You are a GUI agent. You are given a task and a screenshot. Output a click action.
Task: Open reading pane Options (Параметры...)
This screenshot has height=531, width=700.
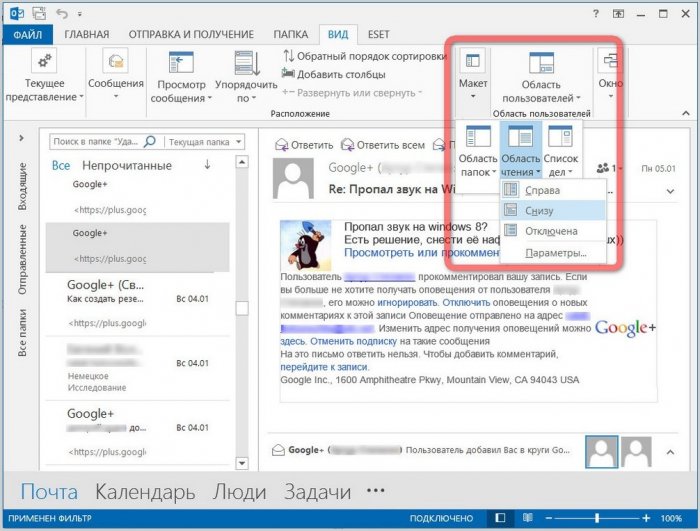click(x=553, y=253)
